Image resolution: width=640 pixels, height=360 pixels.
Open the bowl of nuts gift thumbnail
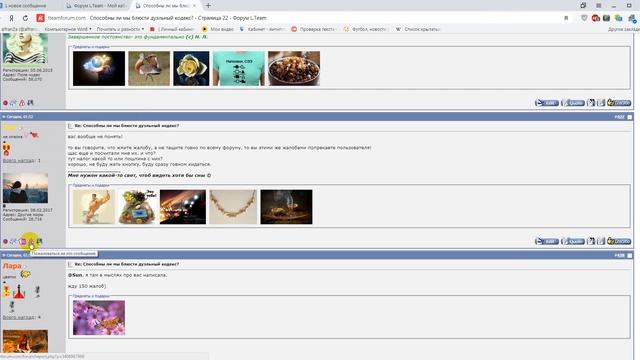pos(294,69)
